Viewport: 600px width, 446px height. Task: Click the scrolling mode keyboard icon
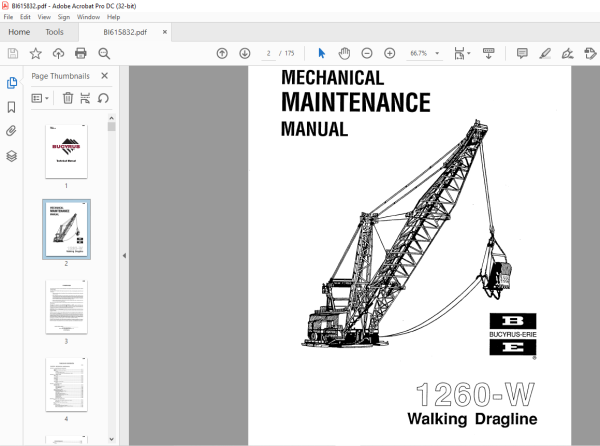click(x=488, y=53)
